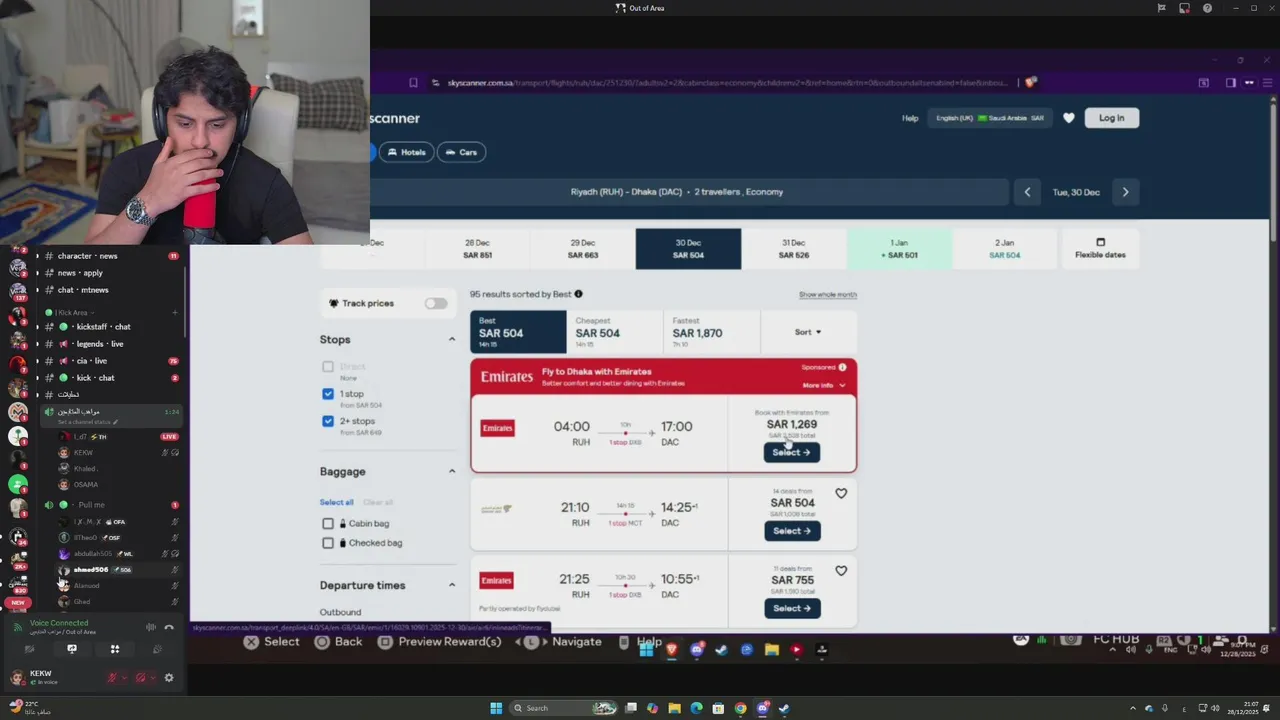Open File Explorer on Windows taskbar

pos(674,708)
